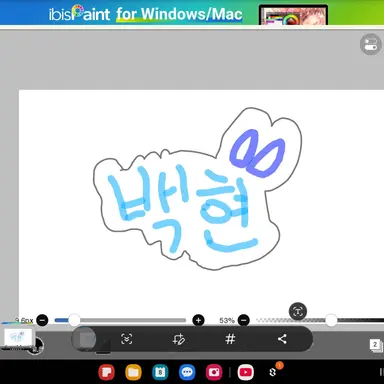Screen dimensions: 384x384
Task: Adjust the brush thickness slider handle
Action: (74, 320)
